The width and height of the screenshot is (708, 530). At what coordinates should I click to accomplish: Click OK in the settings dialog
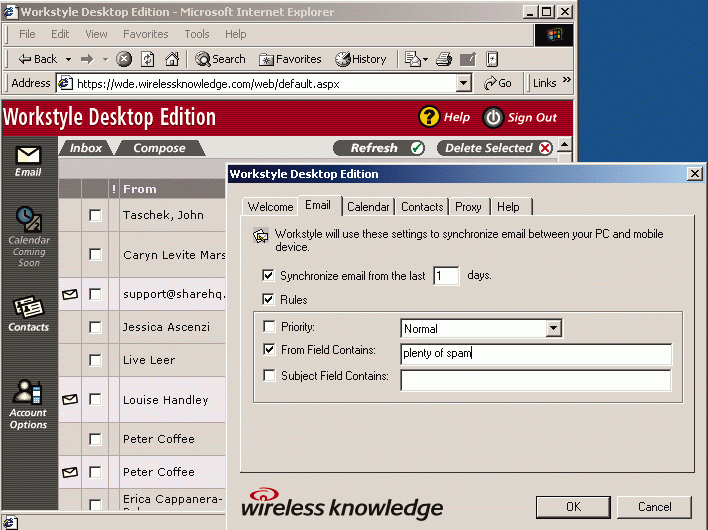(x=573, y=507)
